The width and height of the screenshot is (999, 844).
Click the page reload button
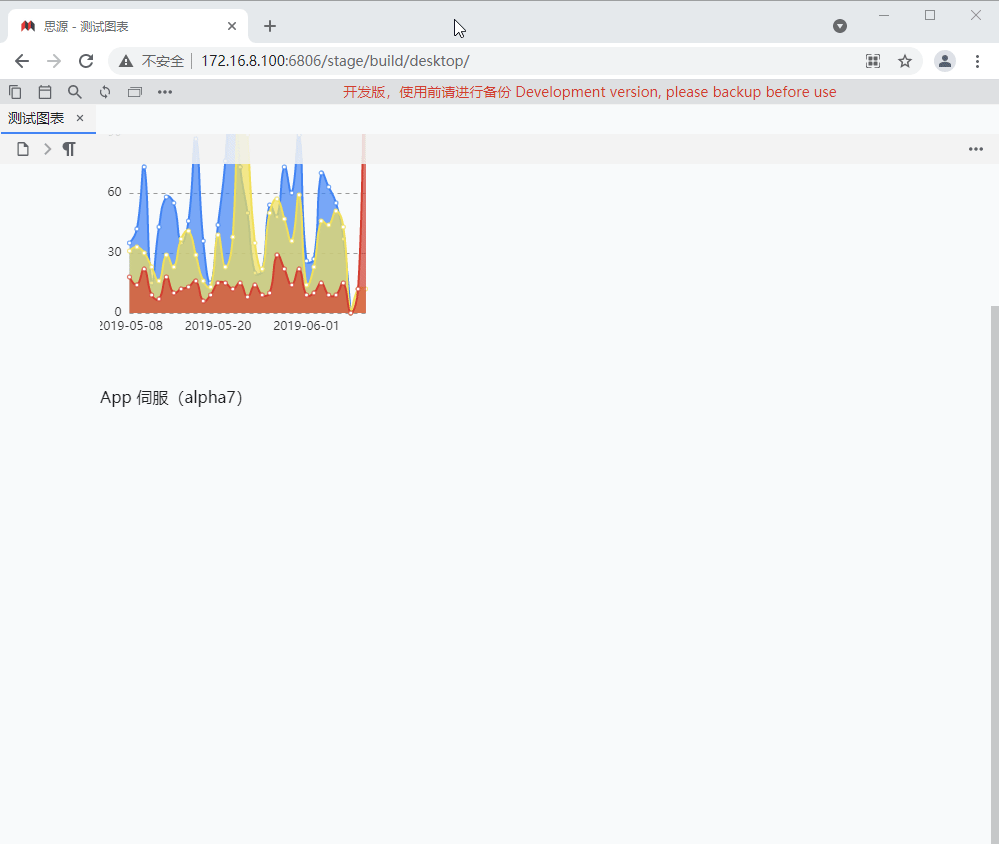[x=86, y=61]
